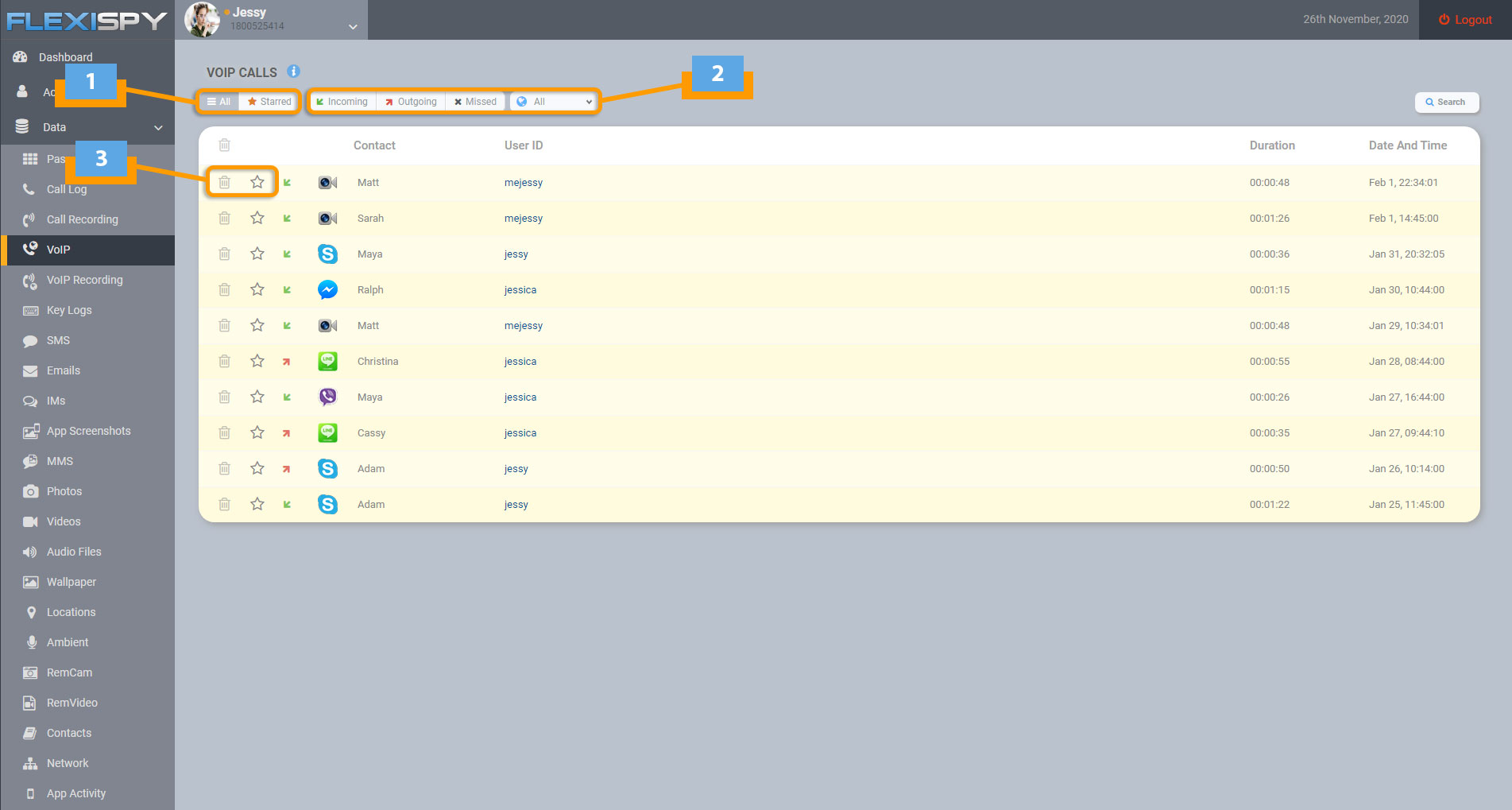Screen dimensions: 1512x810
Task: Click Skype icon in Jan 31 Maya row
Action: click(327, 254)
